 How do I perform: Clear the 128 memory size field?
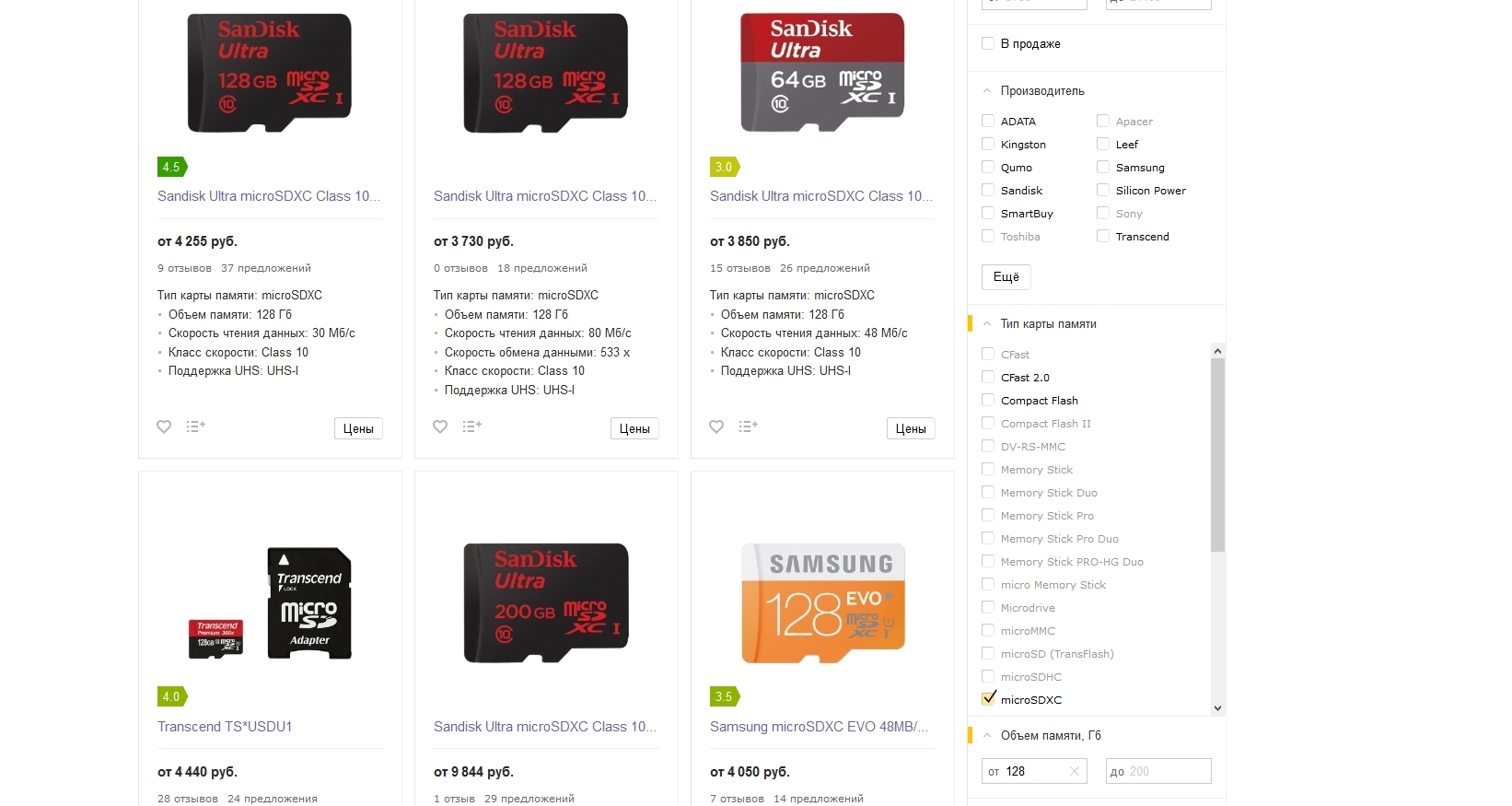click(1074, 771)
